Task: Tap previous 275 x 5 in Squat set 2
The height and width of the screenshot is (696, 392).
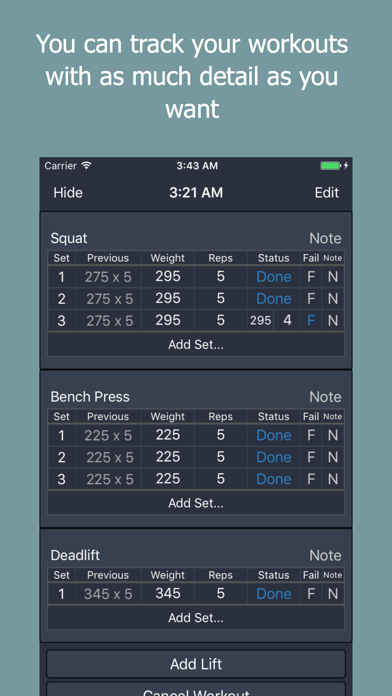Action: coord(108,299)
